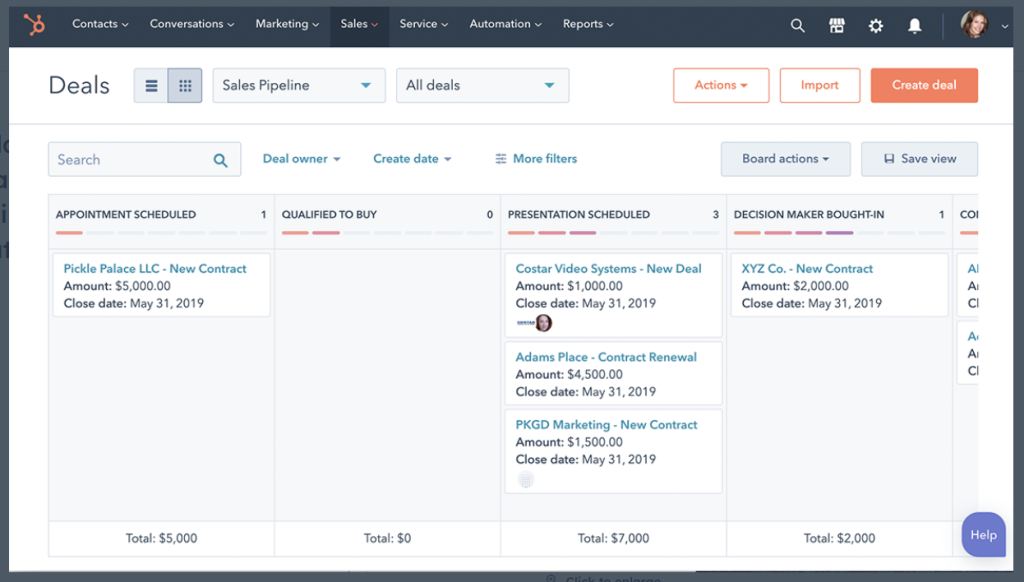The image size is (1024, 582).
Task: Open the Sales menu in the navigation
Action: (x=358, y=25)
